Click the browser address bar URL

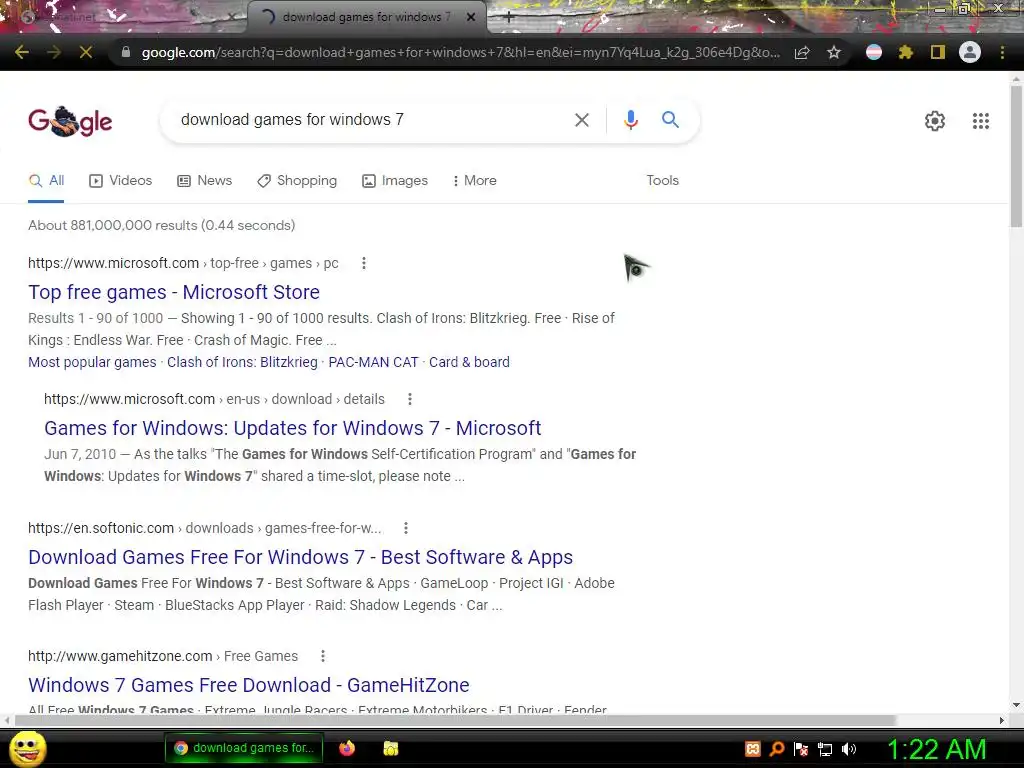[x=460, y=52]
